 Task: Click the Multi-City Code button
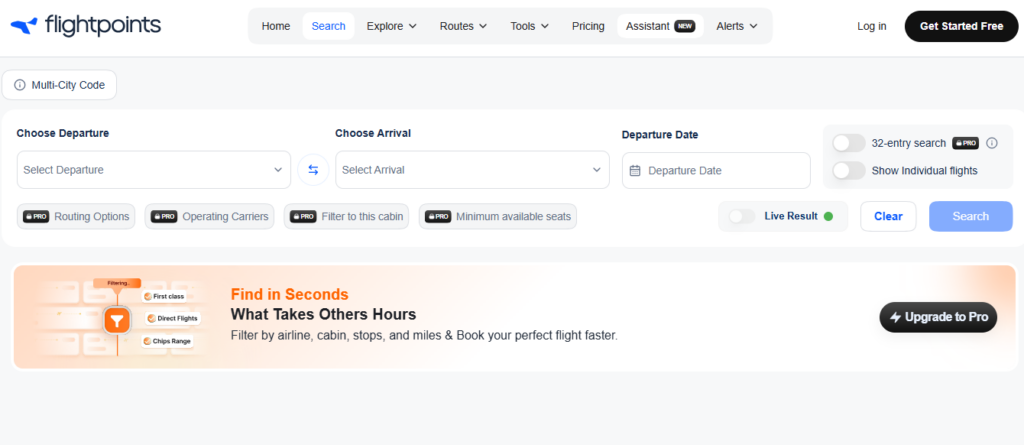click(x=59, y=85)
